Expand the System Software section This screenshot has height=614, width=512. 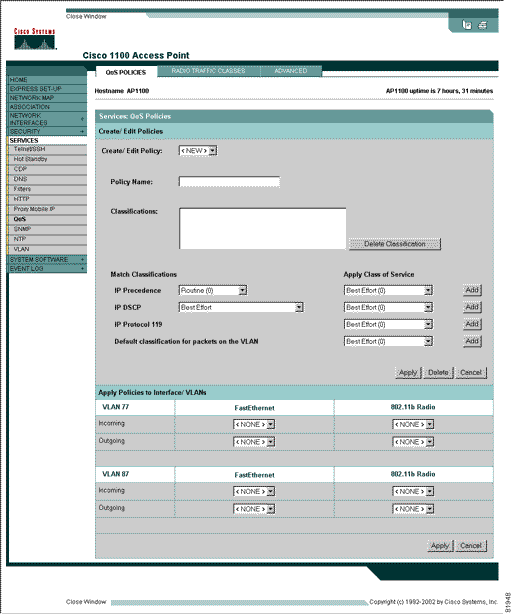tap(47, 260)
